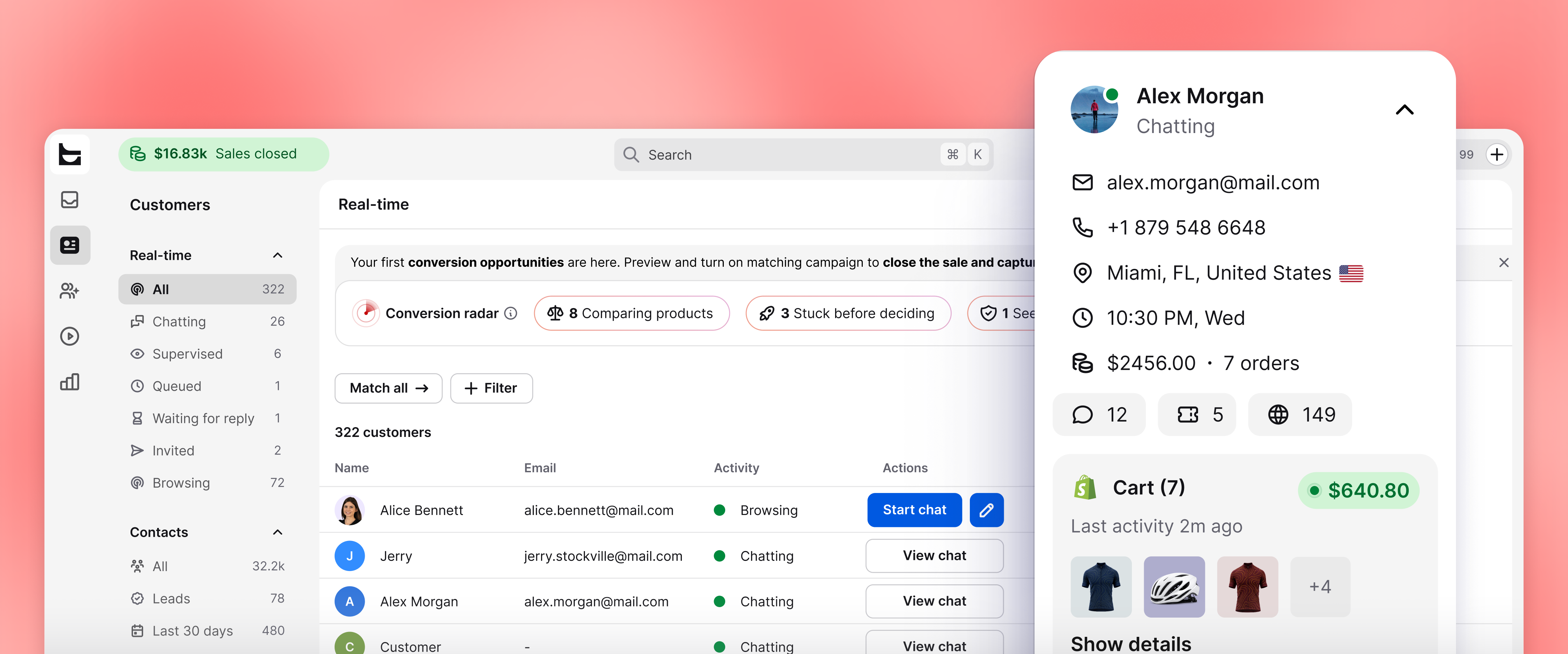Select the Invited list
The image size is (1568, 654).
[207, 451]
